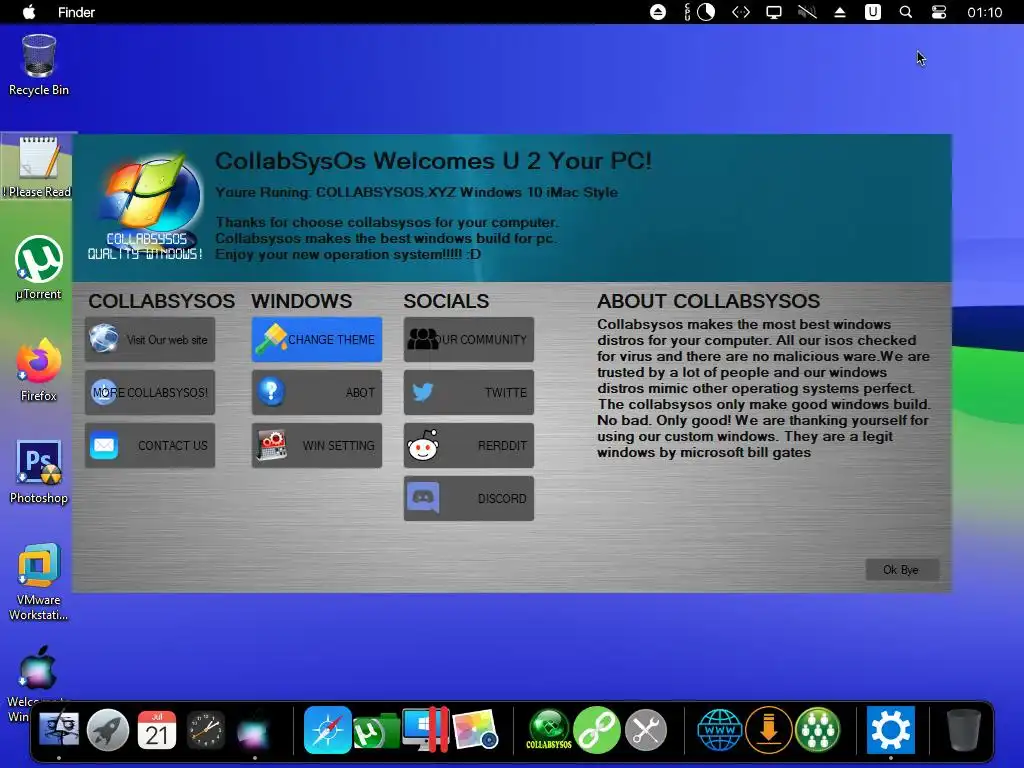Screen dimensions: 1024x768
Task: Open the RERDDIT social button
Action: click(469, 445)
